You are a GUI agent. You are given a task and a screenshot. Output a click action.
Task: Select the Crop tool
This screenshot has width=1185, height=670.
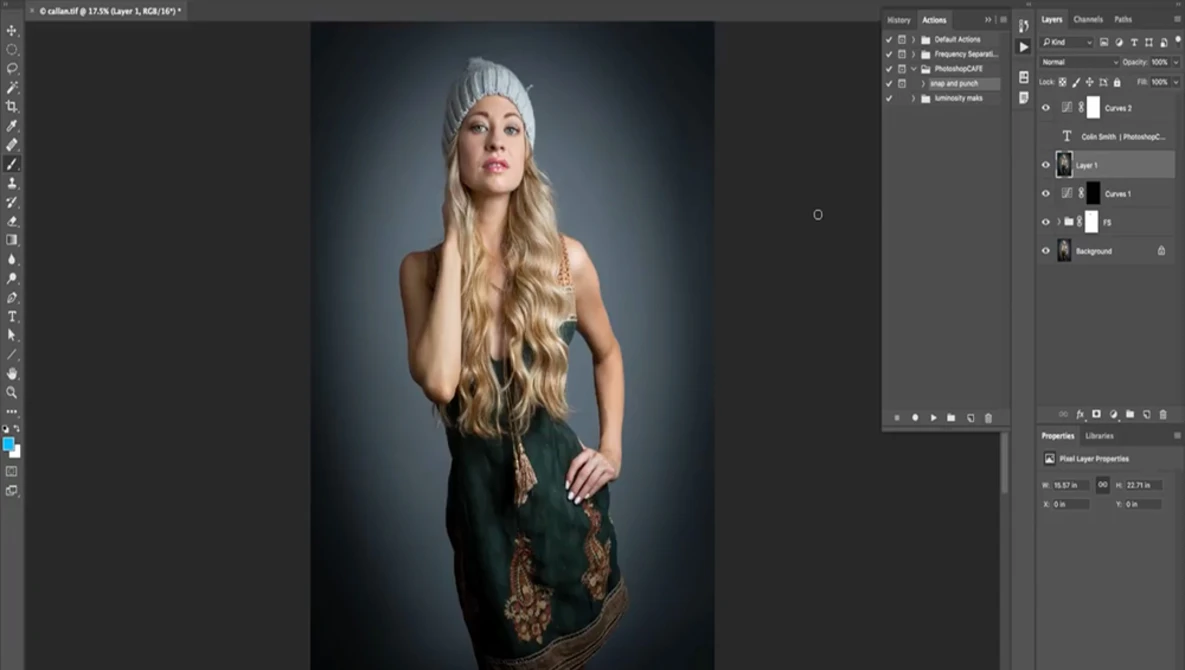coord(12,107)
